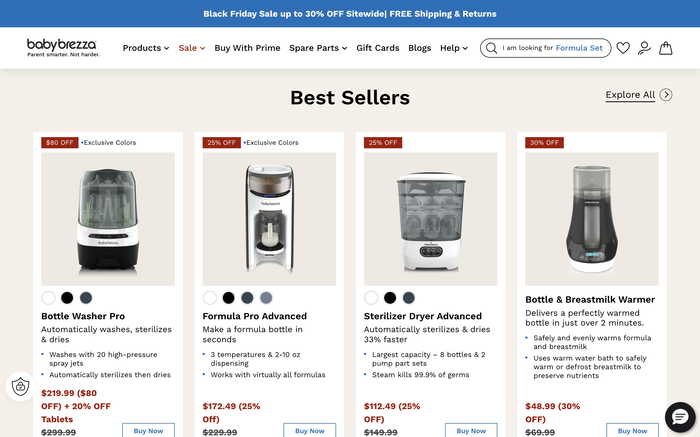Open the wishlist heart icon
This screenshot has height=437, width=700.
[x=623, y=48]
